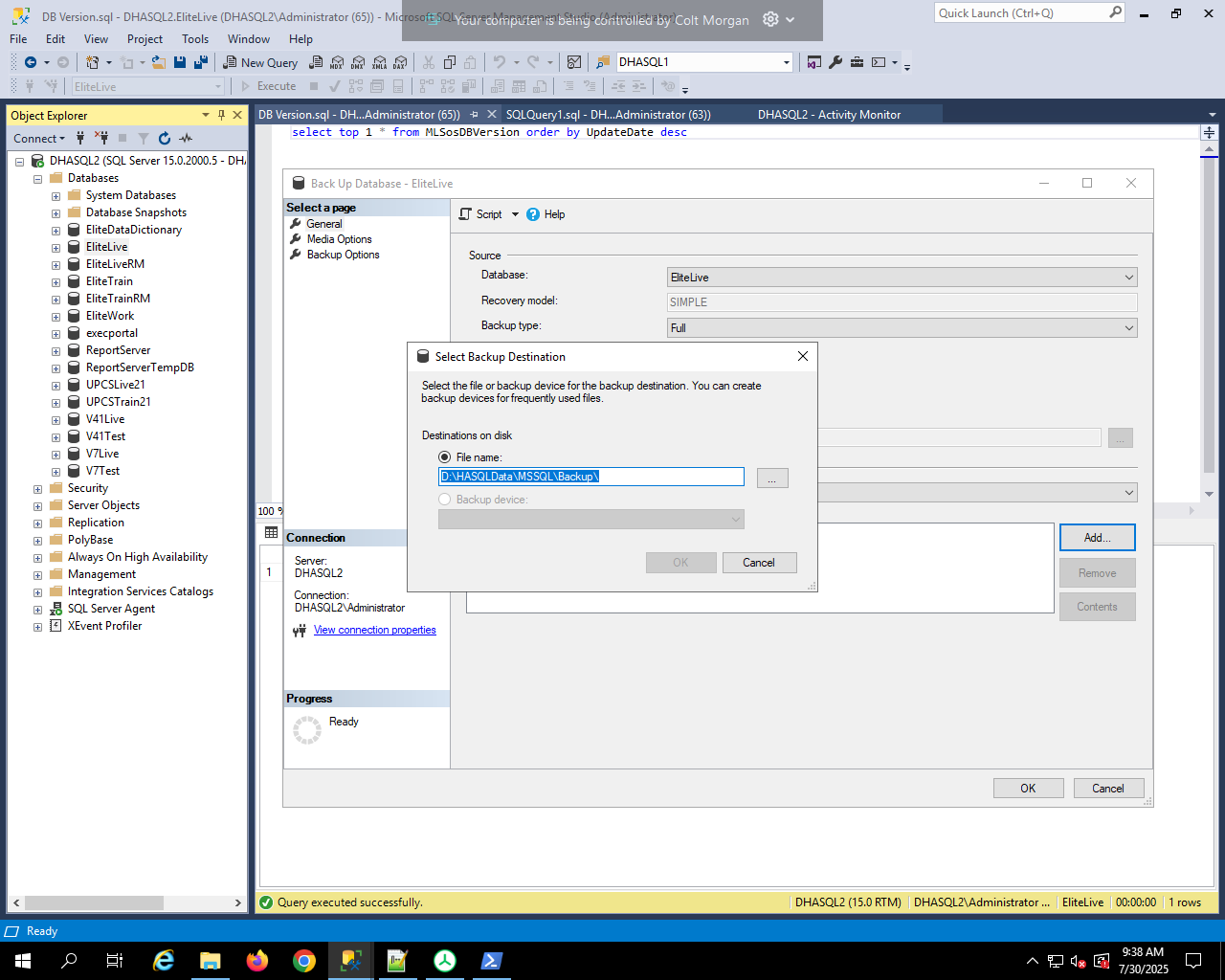Expand the SQL Server Agent node

37,609
